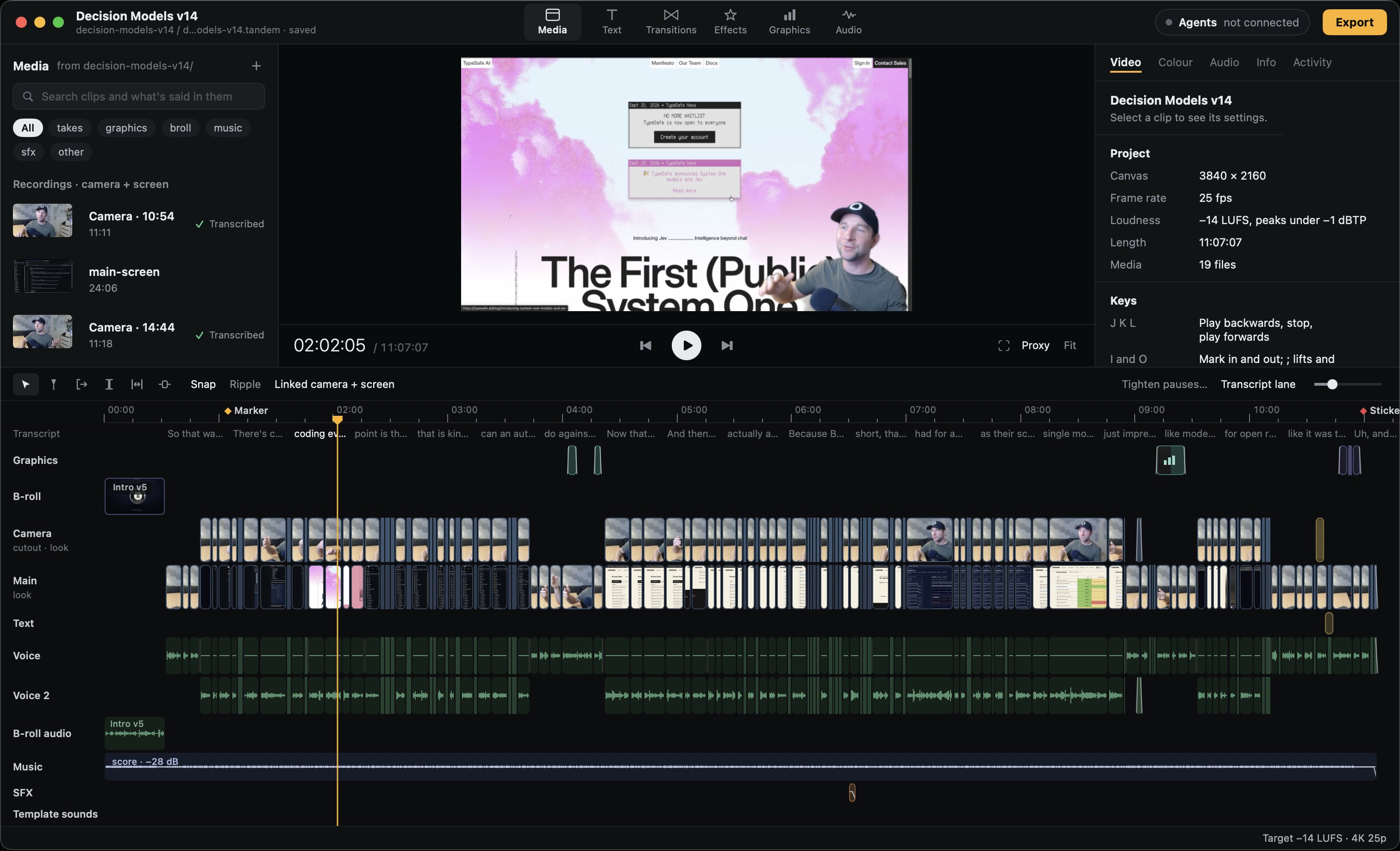This screenshot has width=1400, height=851.
Task: Select the blade cut tool
Action: pyautogui.click(x=53, y=385)
